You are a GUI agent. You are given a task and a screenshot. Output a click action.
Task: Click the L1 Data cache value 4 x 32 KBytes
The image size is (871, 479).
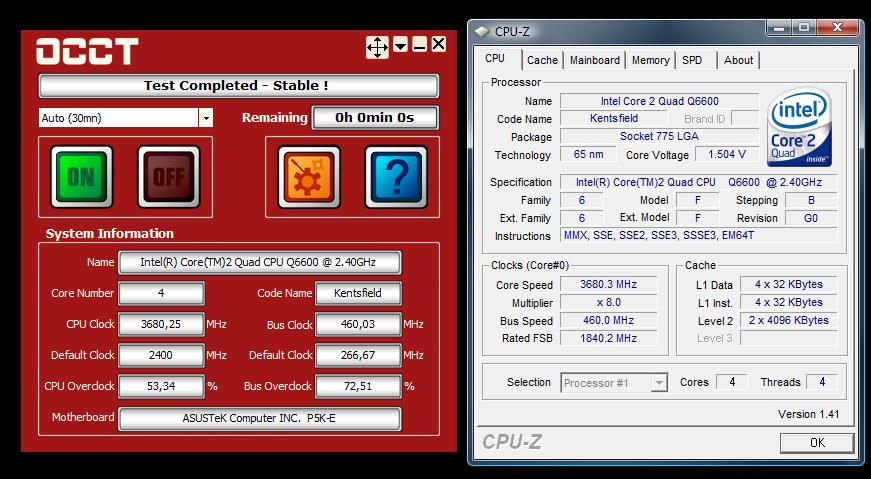click(x=789, y=285)
